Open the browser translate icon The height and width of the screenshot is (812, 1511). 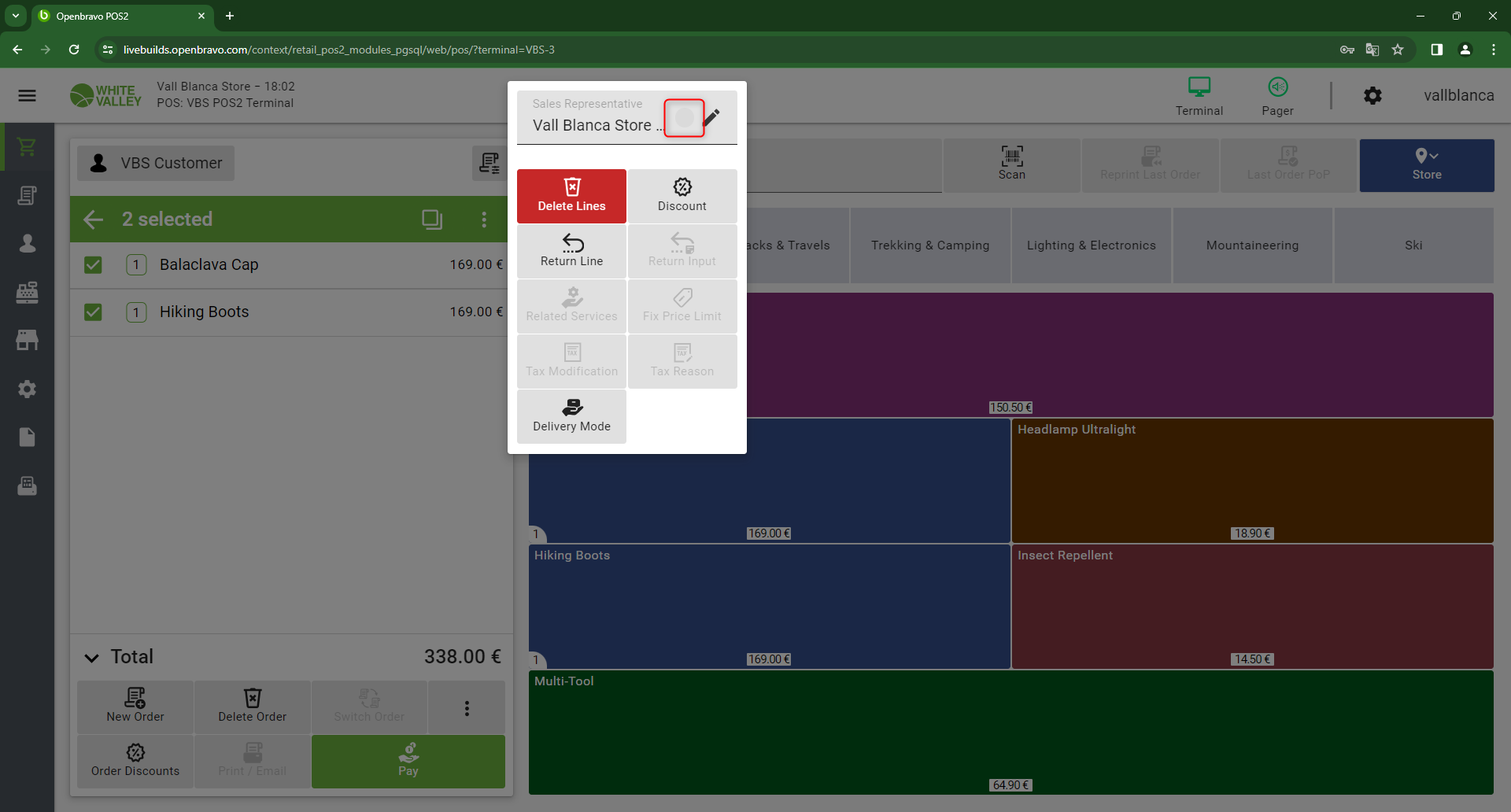coord(1372,50)
